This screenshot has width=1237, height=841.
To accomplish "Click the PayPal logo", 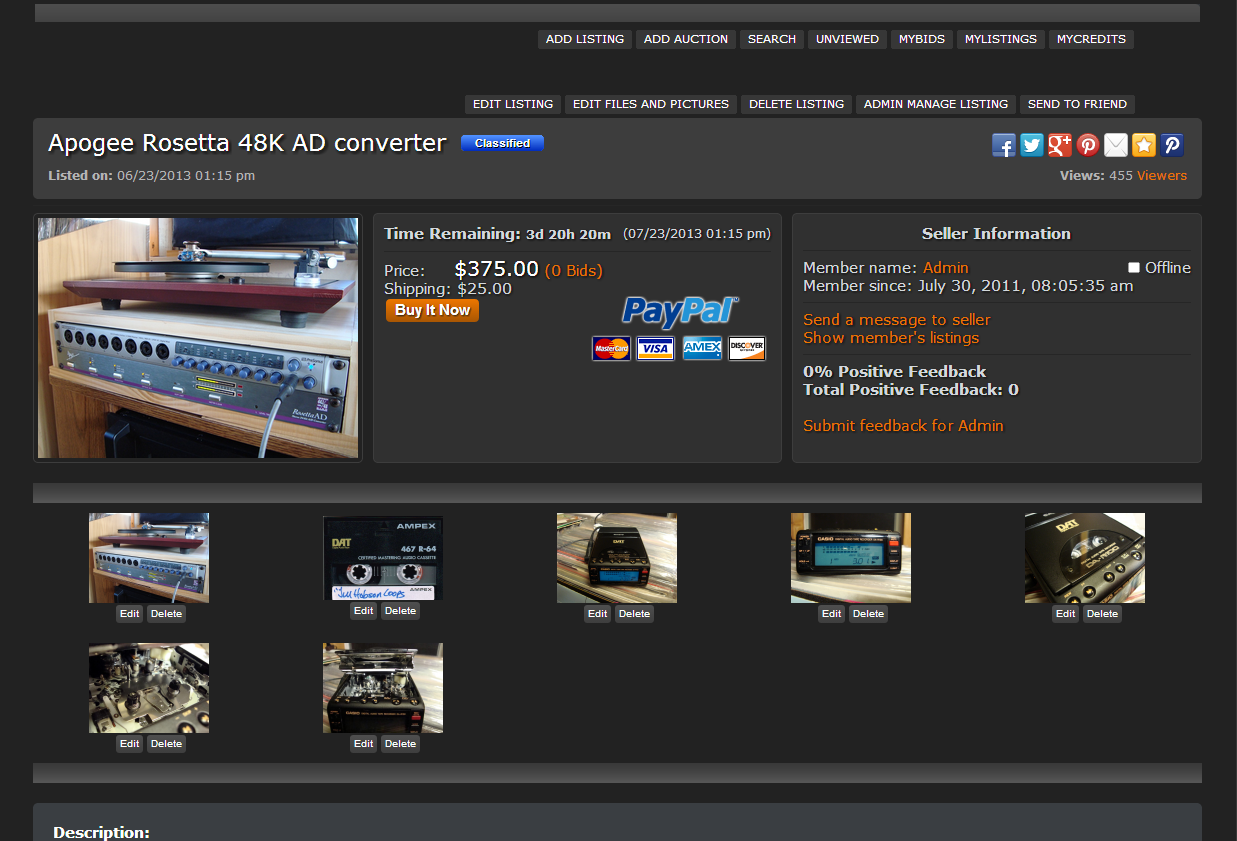I will [x=680, y=311].
